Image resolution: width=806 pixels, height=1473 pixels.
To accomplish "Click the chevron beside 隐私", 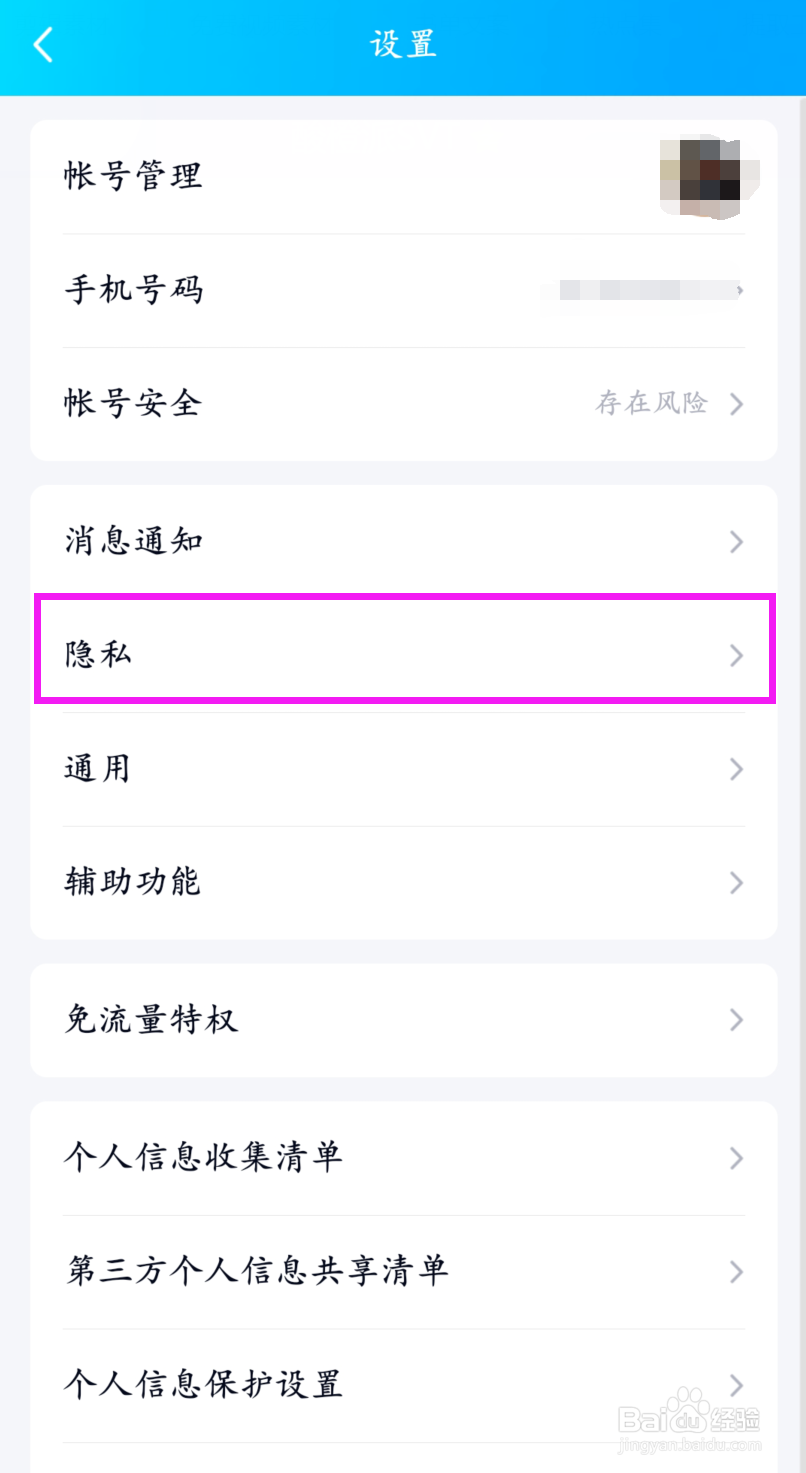I will 737,655.
